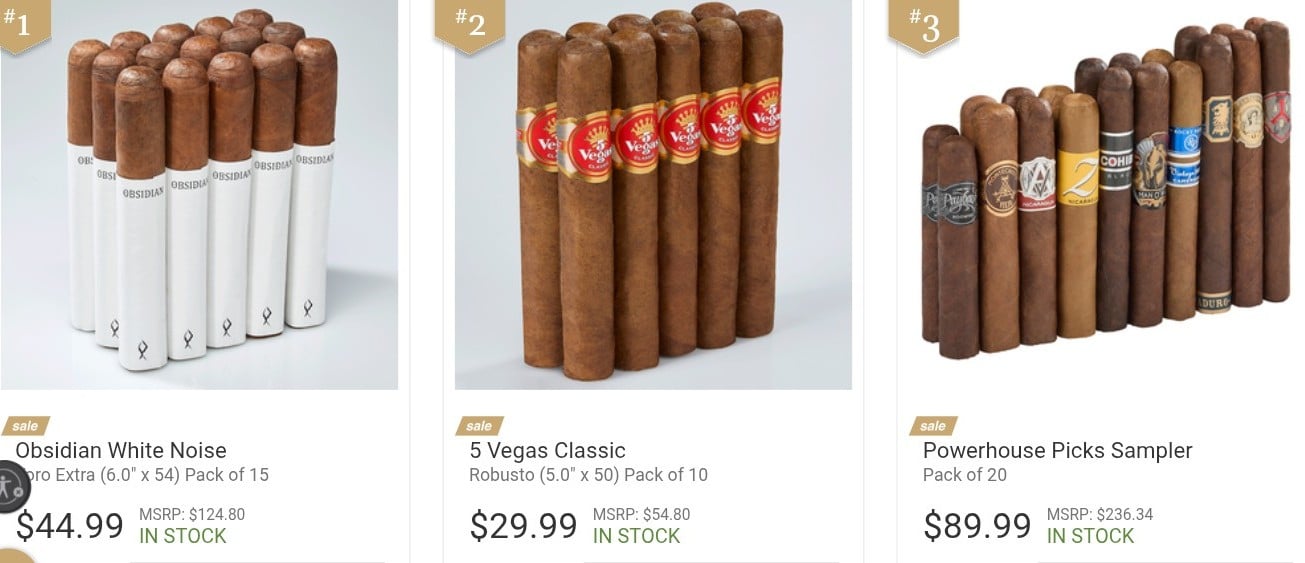1305x563 pixels.
Task: Click sale tag above Powerhouse Picks Sampler
Action: coord(933,426)
